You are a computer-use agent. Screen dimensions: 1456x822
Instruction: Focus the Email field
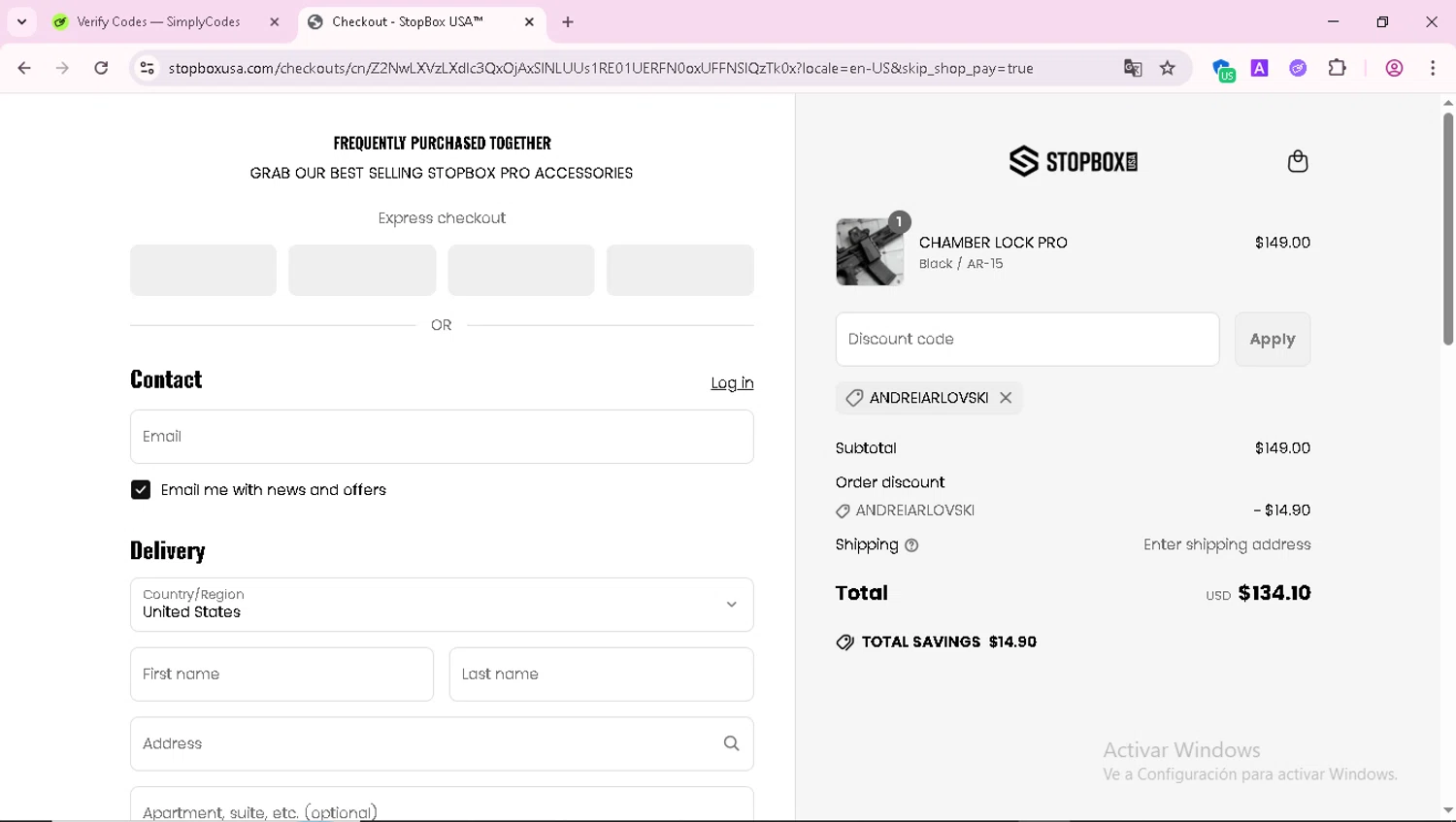tap(442, 437)
